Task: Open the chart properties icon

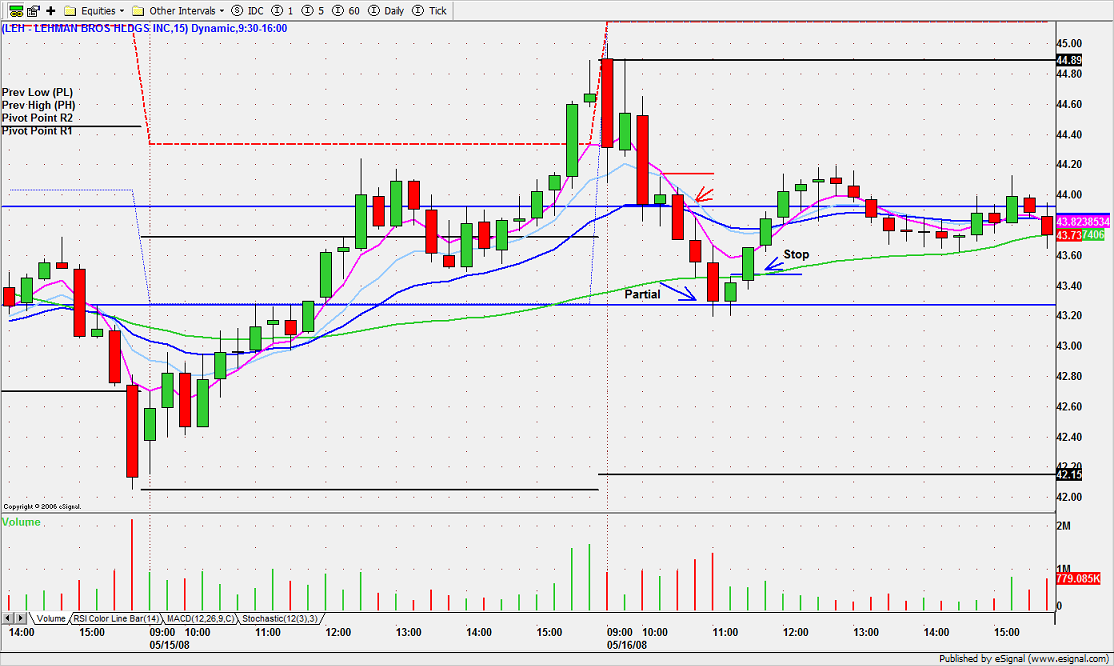Action: (33, 11)
